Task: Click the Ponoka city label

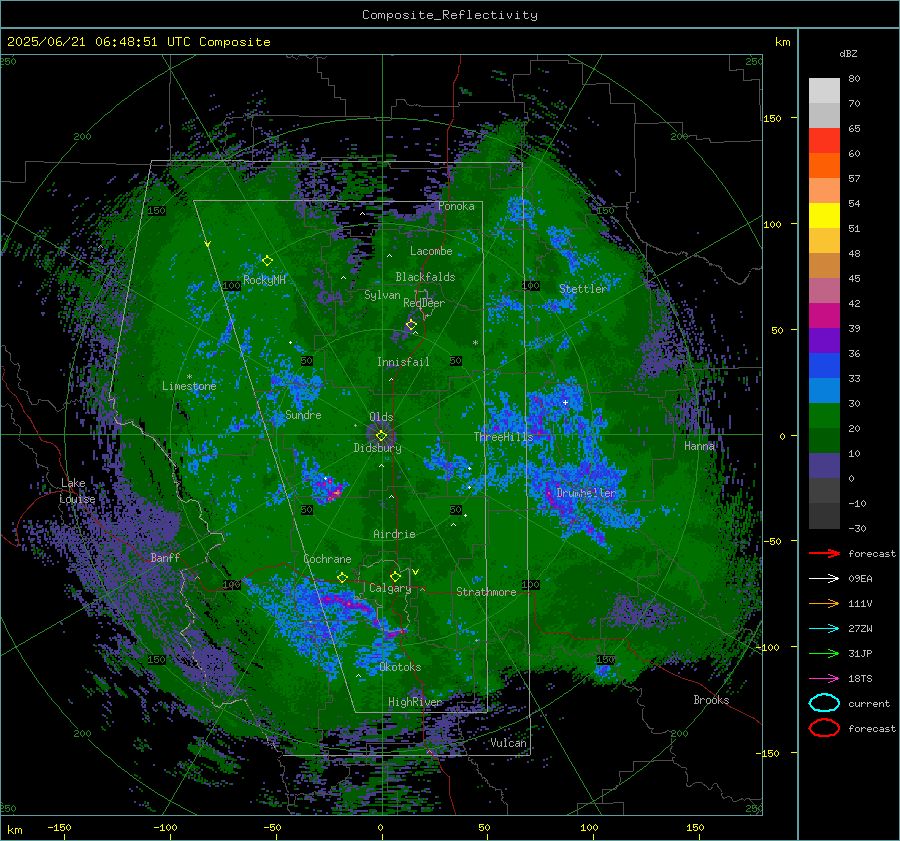Action: [x=456, y=206]
